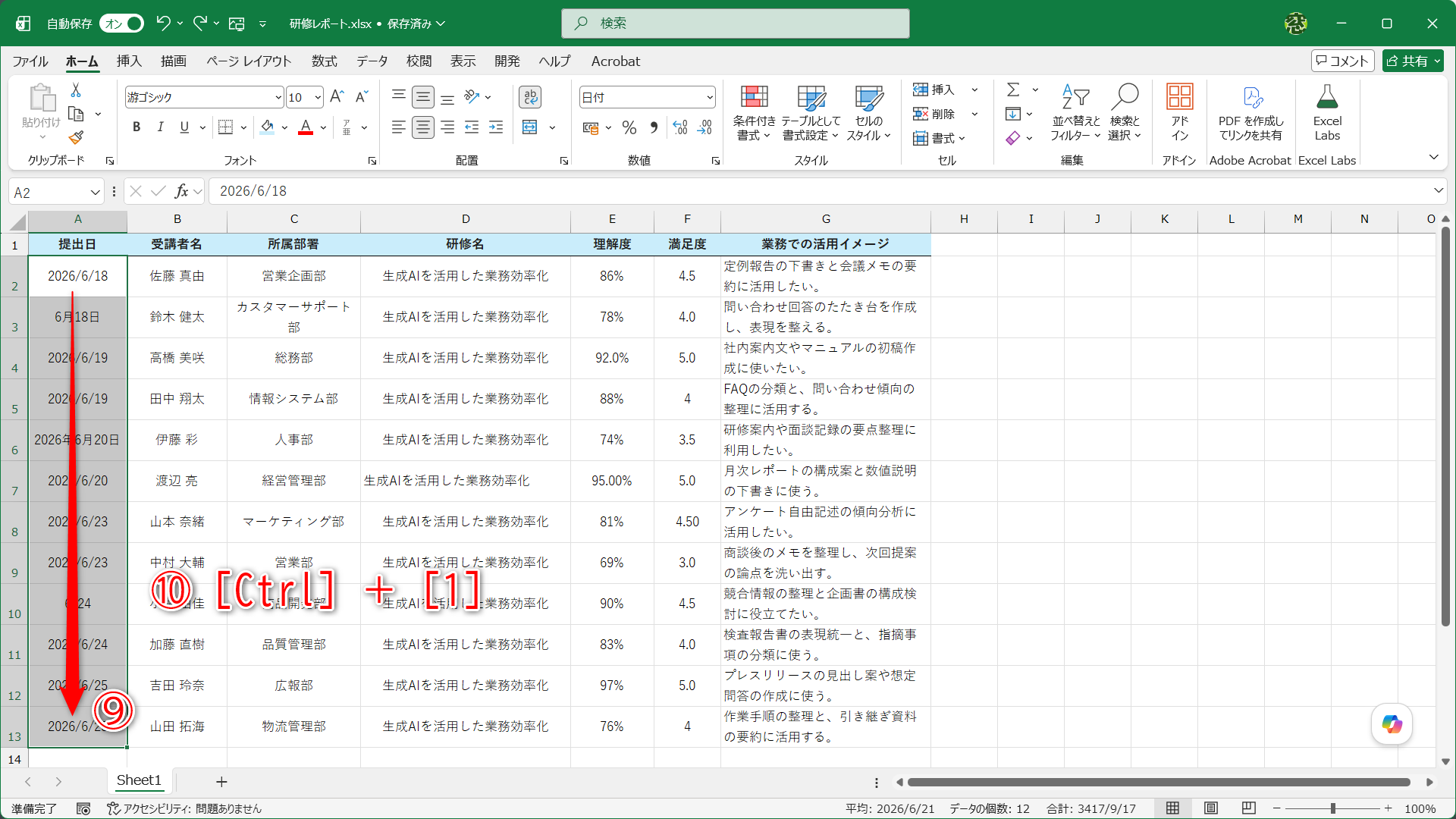Click the Share (共有) button
The width and height of the screenshot is (1456, 819).
point(1413,61)
